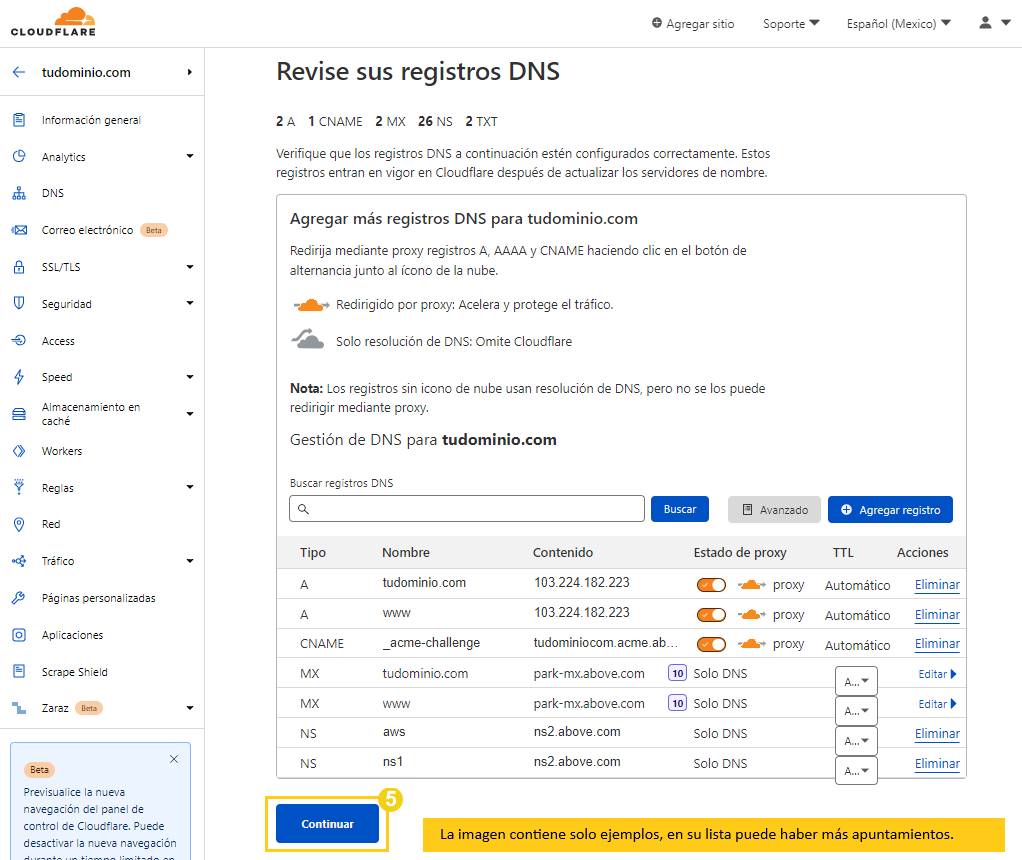Image resolution: width=1022 pixels, height=860 pixels.
Task: Expand the Seguridad submenu
Action: [x=190, y=303]
